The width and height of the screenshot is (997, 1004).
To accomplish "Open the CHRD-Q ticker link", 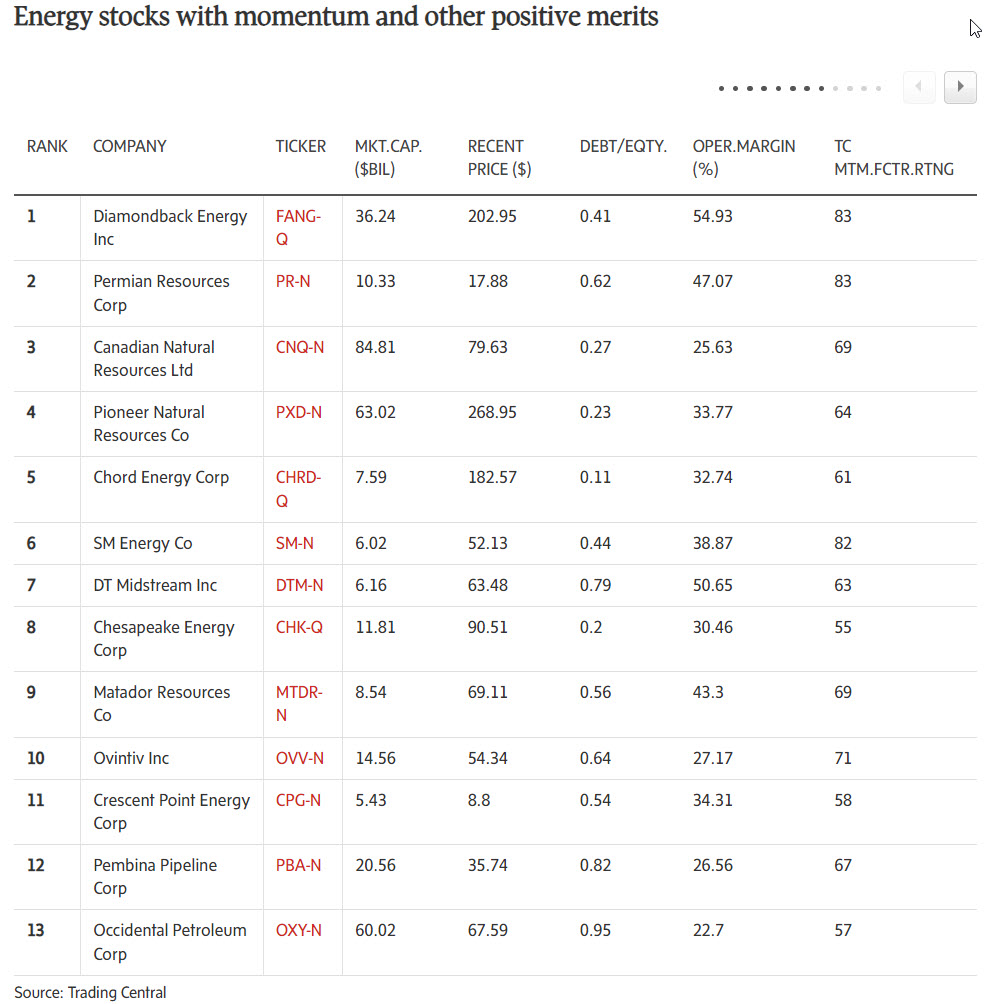I will click(298, 489).
